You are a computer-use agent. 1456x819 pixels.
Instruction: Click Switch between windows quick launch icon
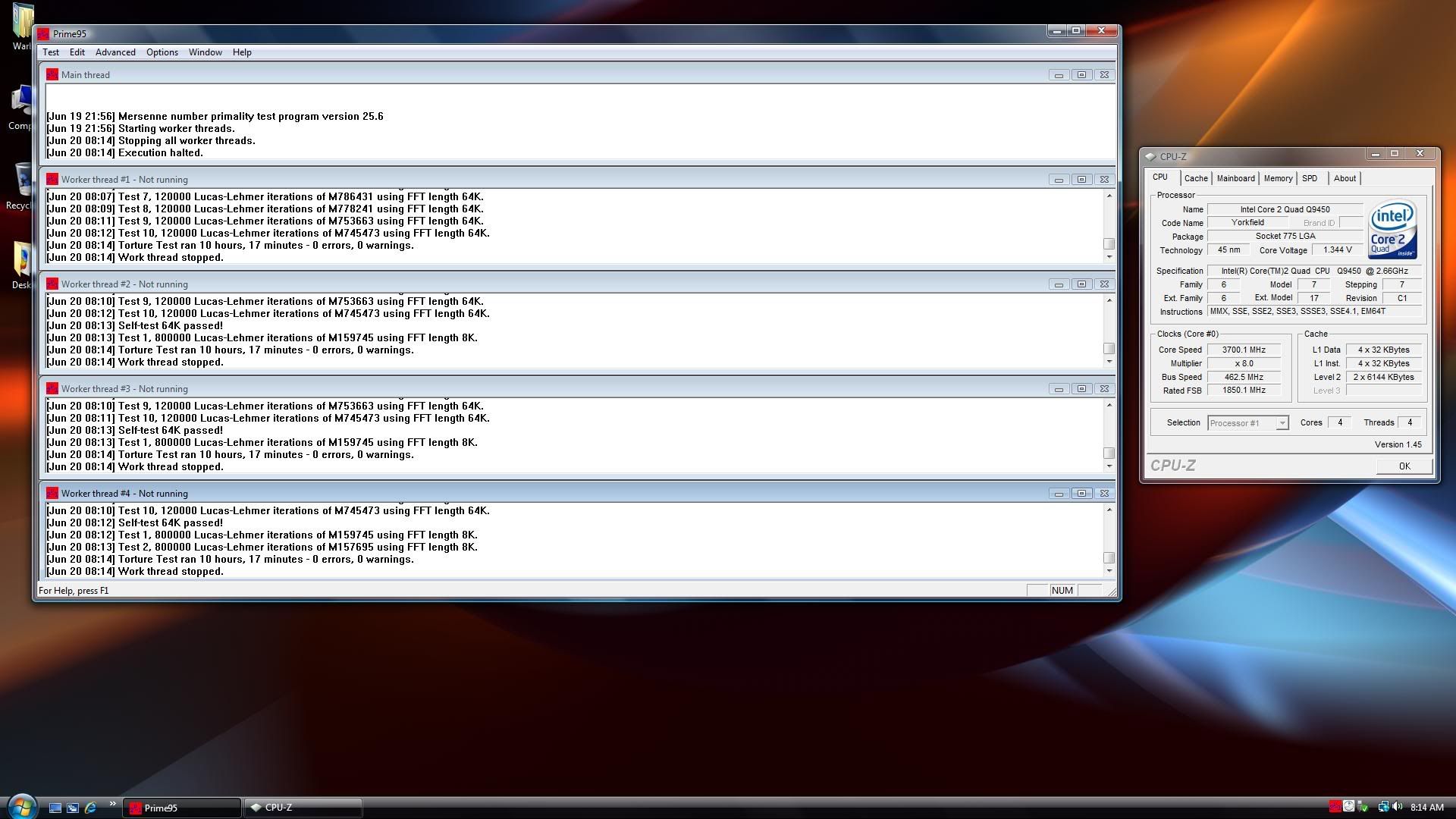click(x=73, y=808)
